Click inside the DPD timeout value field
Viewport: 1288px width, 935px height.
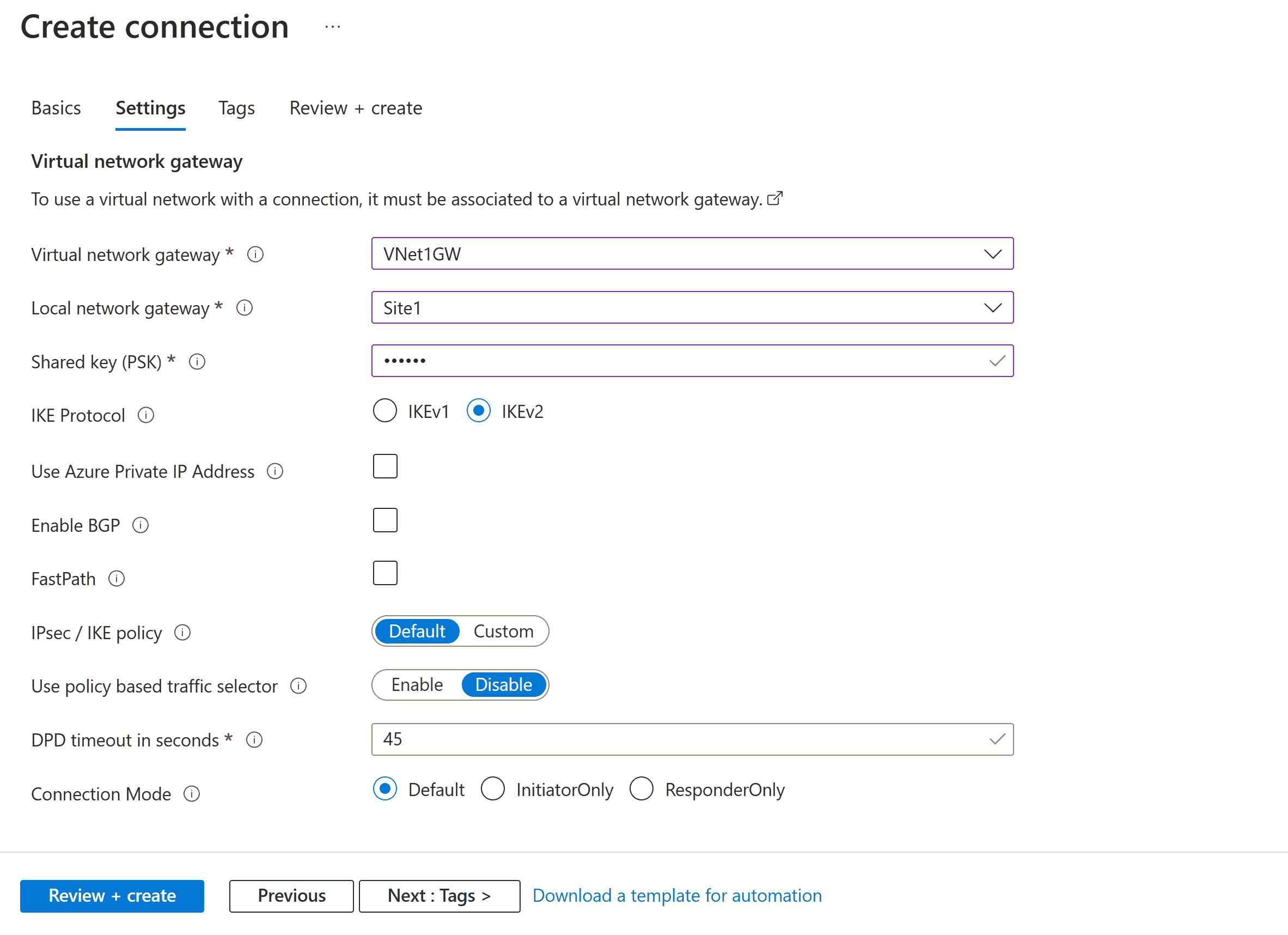625,739
